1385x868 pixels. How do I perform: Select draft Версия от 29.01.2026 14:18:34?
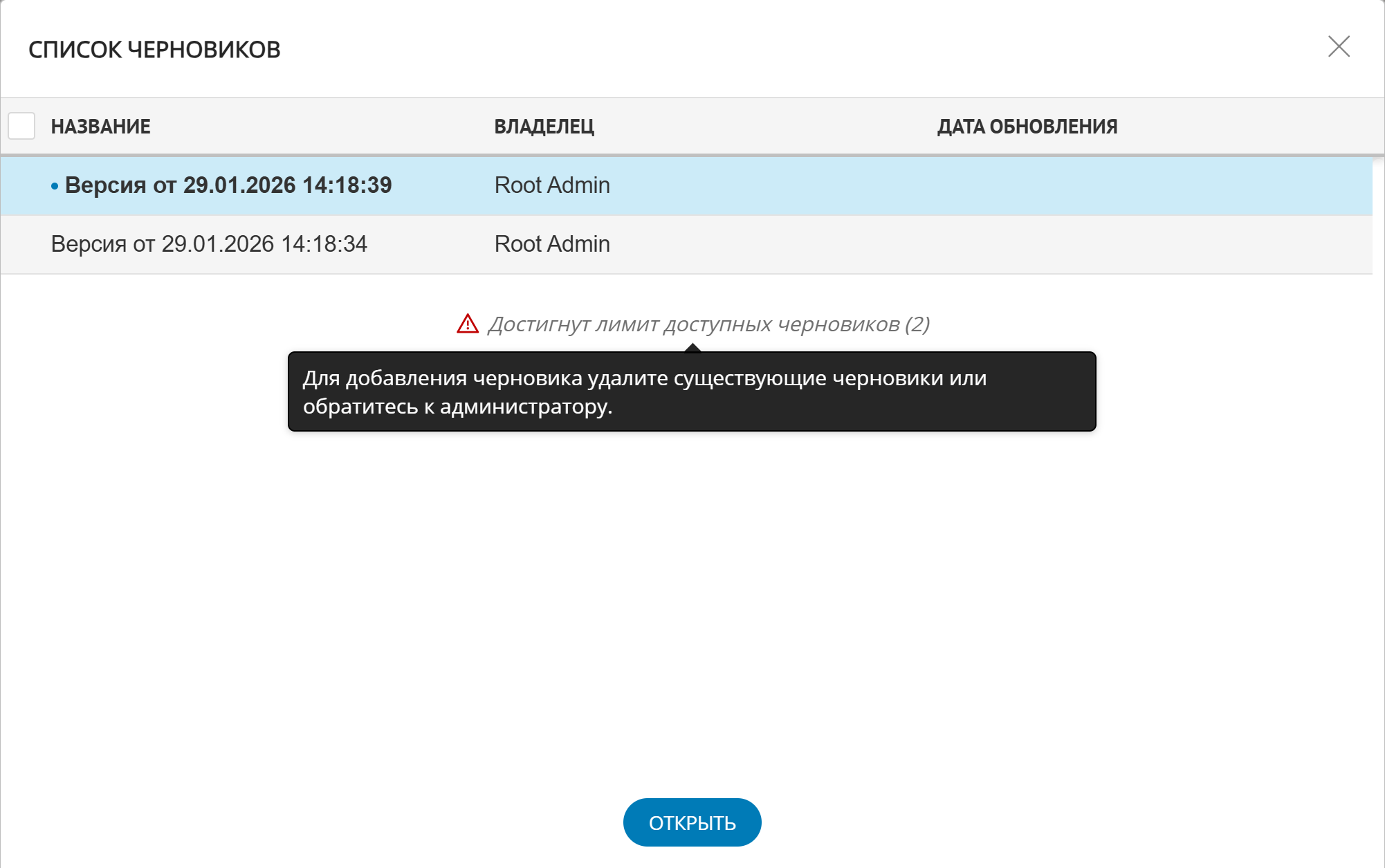tap(209, 244)
